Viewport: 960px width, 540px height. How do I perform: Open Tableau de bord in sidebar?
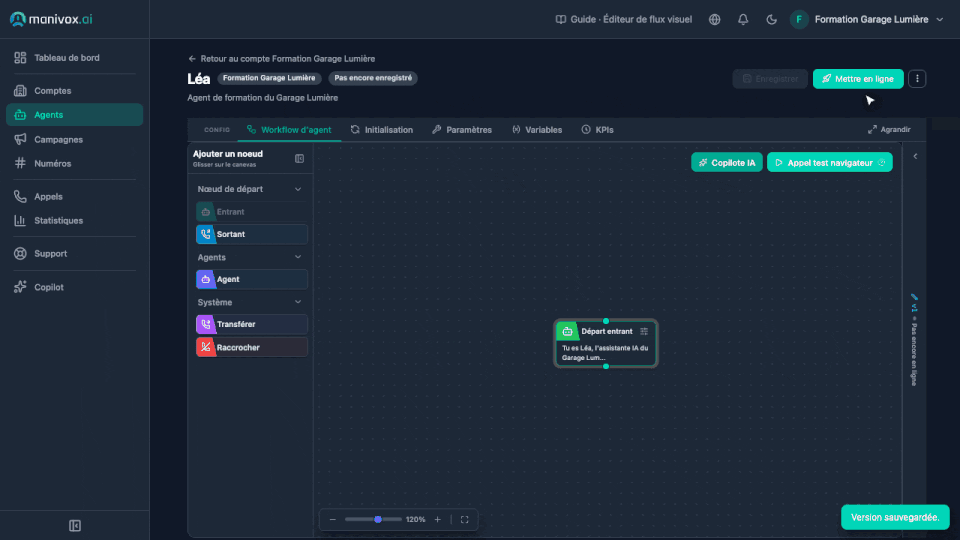74,58
